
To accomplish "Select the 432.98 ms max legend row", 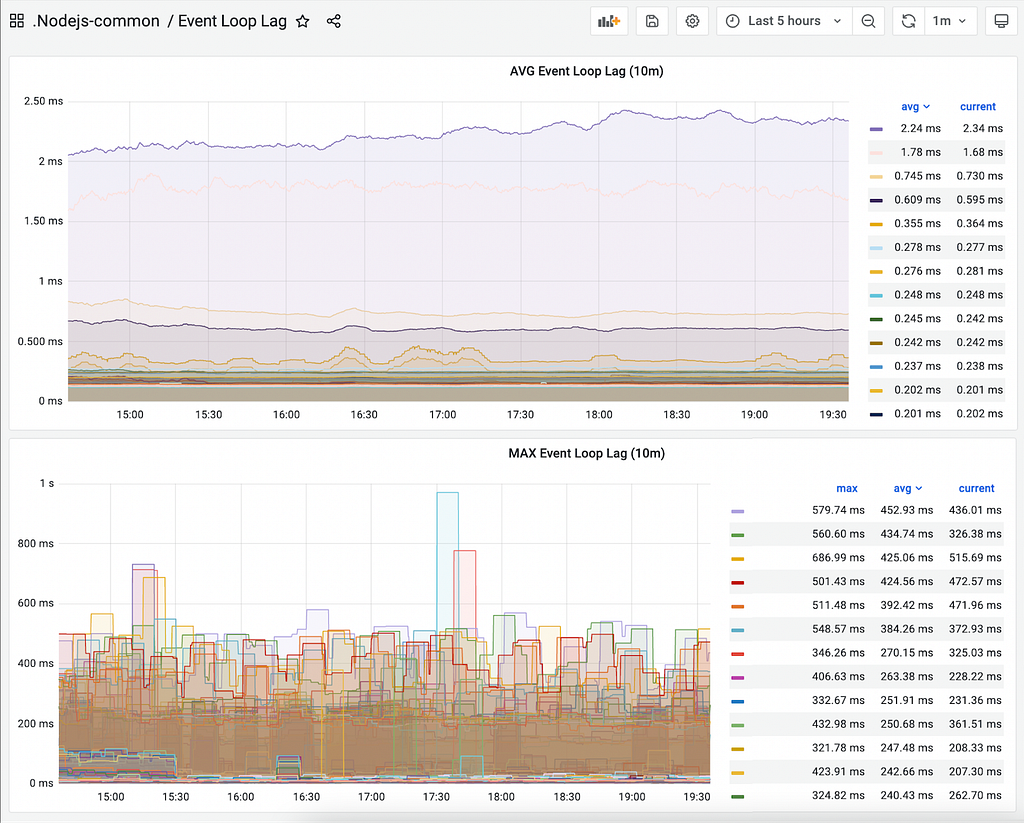I will pyautogui.click(x=866, y=724).
